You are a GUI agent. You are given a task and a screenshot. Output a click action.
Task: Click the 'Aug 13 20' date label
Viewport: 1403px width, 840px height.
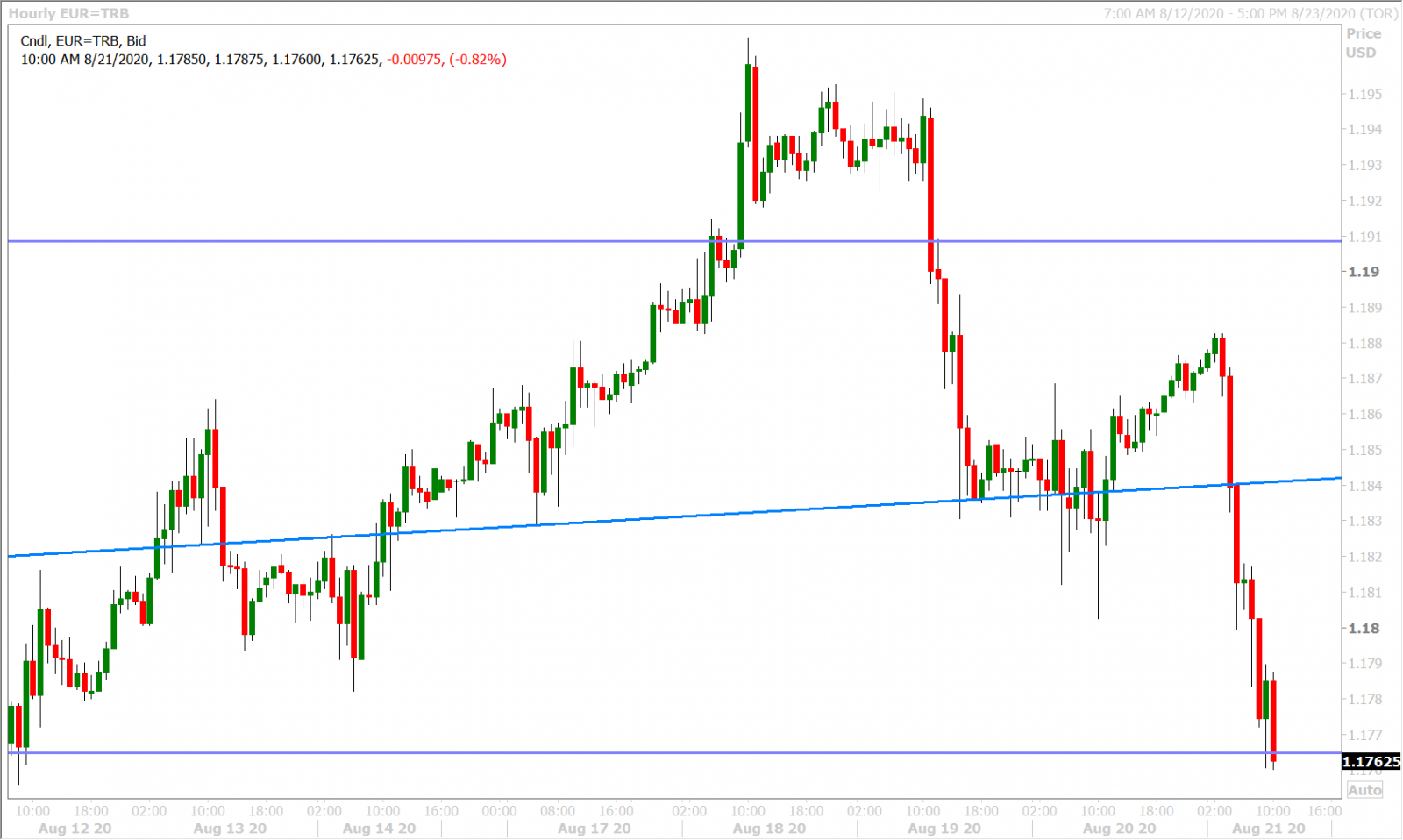[x=230, y=829]
